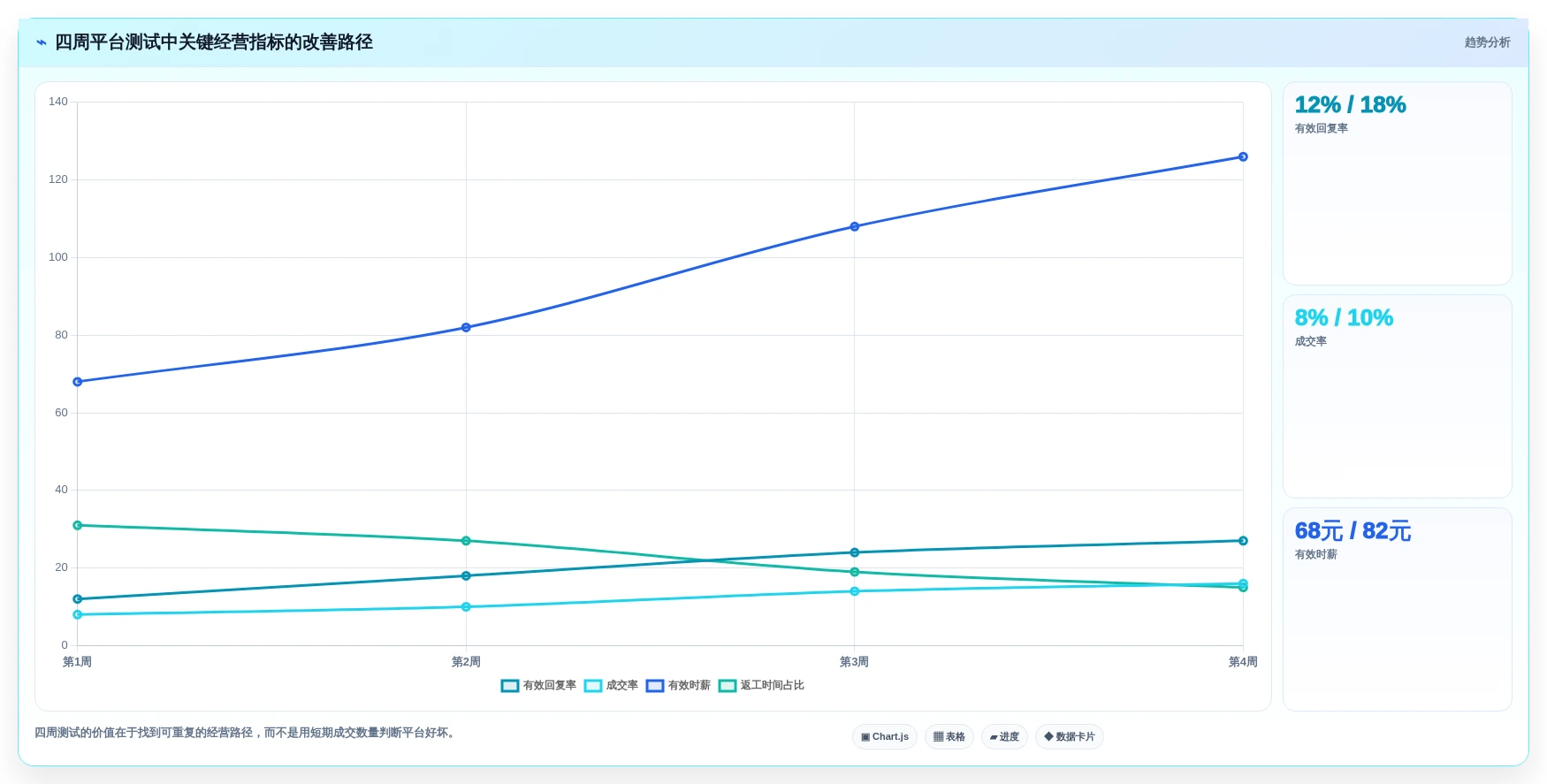Click the 第2周 axis label
The width and height of the screenshot is (1547, 784).
click(466, 662)
